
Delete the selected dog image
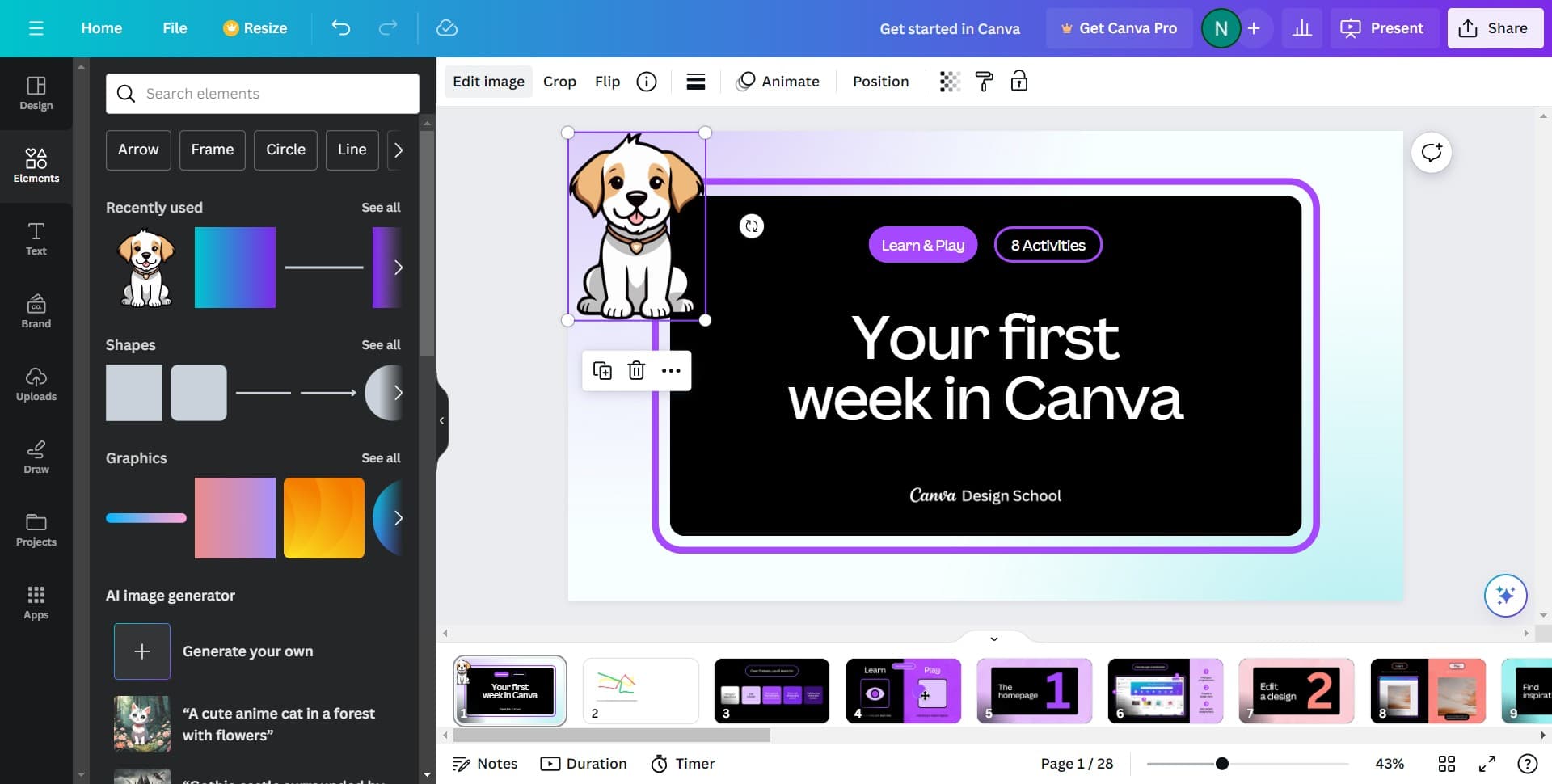point(636,371)
